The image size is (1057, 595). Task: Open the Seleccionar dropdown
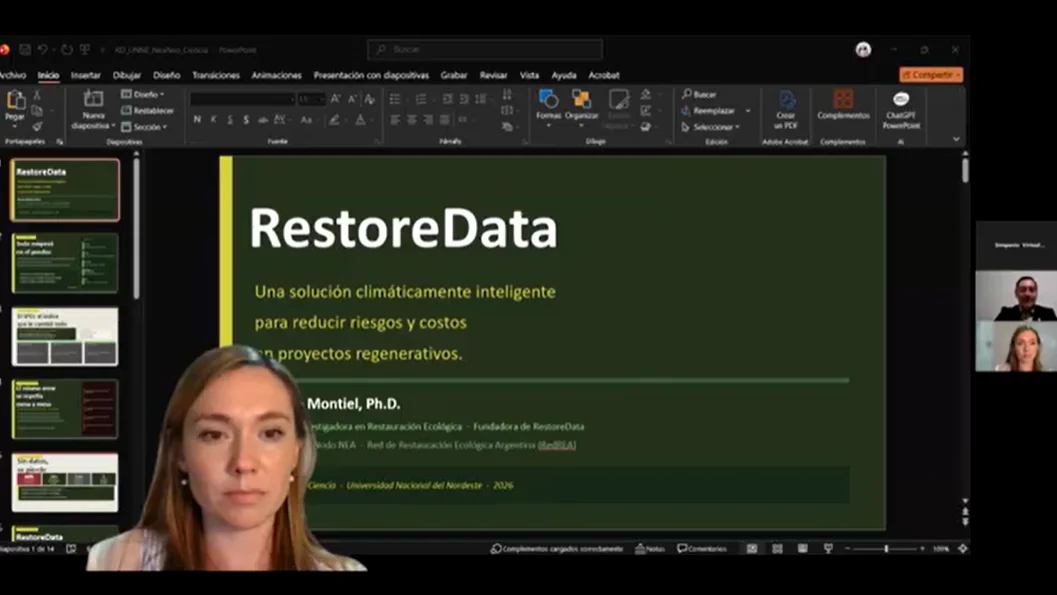(x=711, y=127)
